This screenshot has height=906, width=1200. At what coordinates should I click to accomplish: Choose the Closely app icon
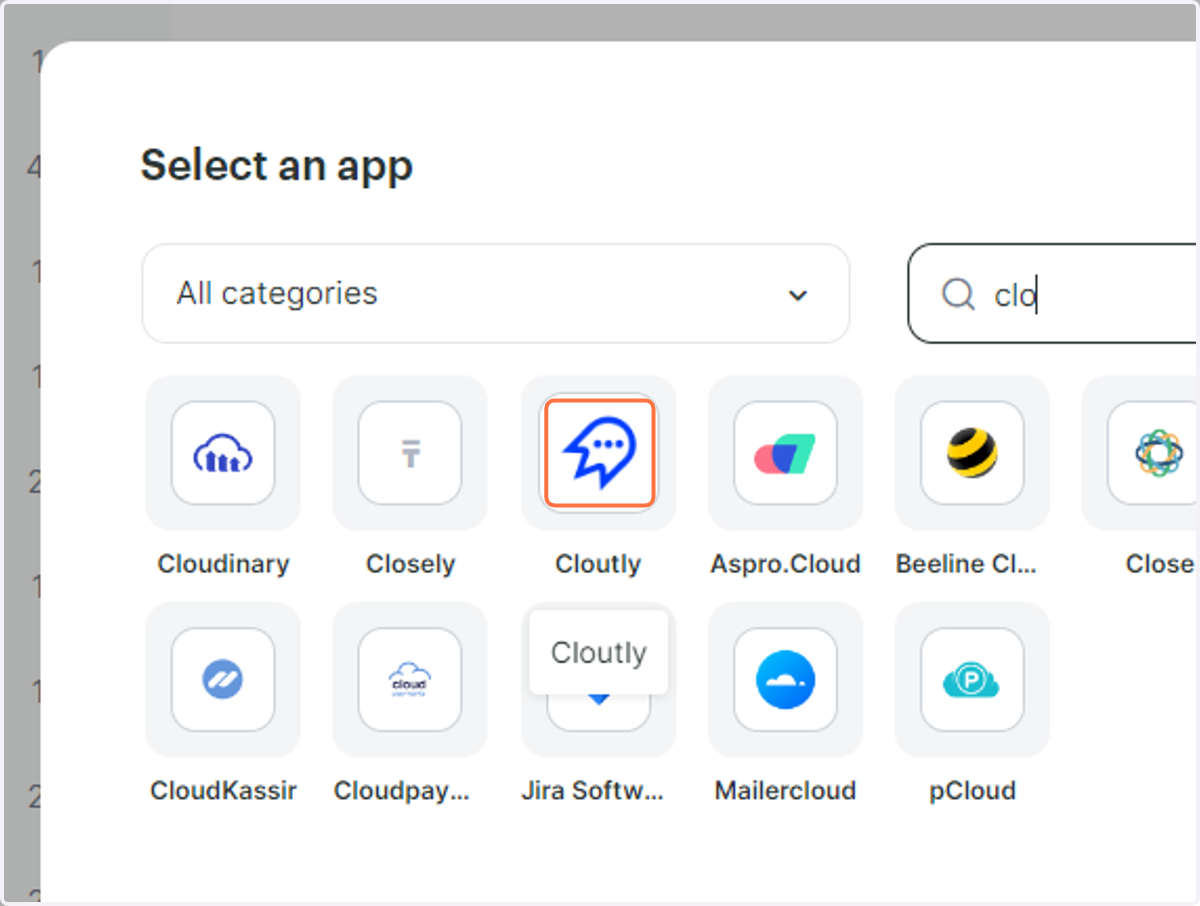point(410,453)
